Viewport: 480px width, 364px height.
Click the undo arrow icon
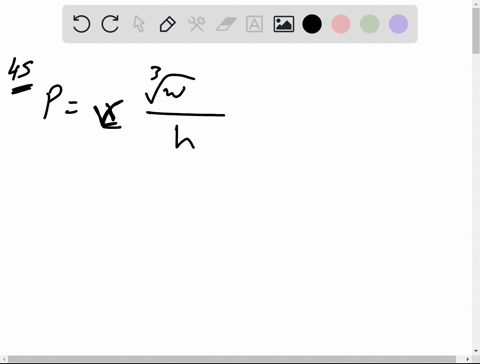tap(81, 24)
